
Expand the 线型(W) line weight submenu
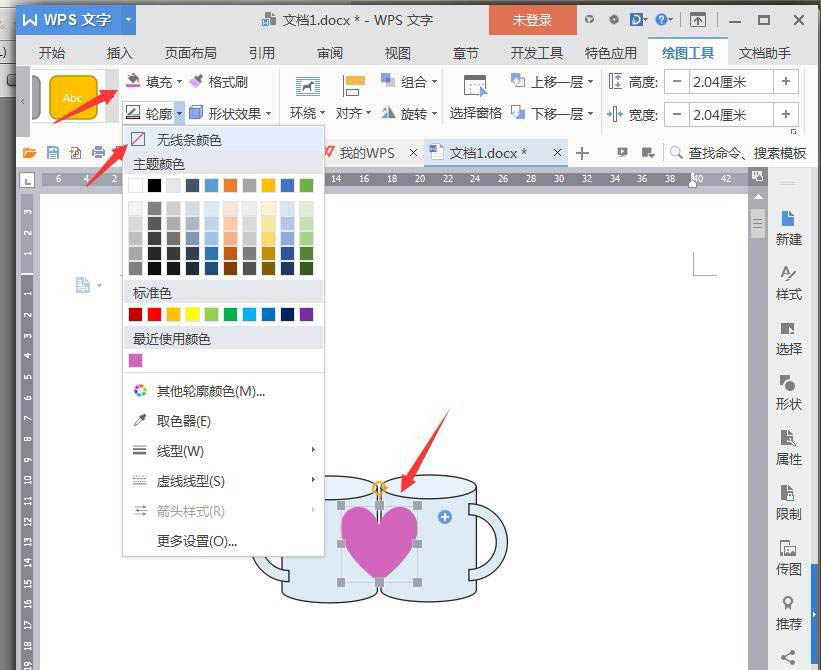pyautogui.click(x=223, y=451)
